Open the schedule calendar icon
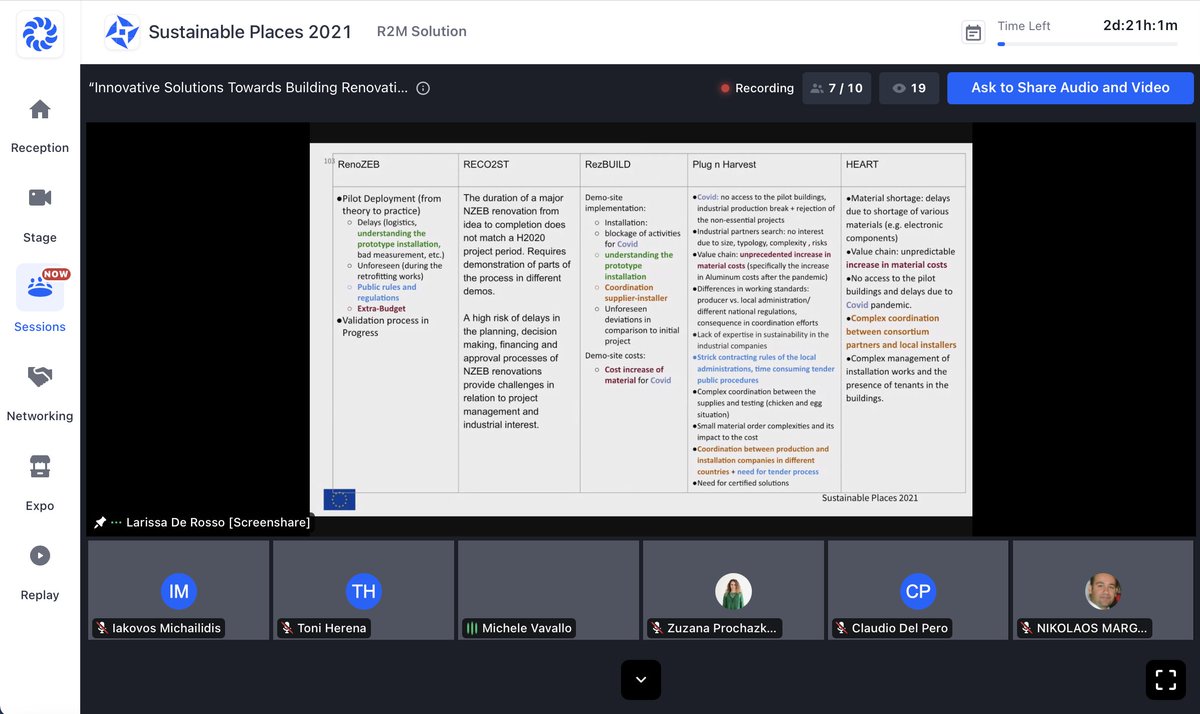 [x=973, y=33]
